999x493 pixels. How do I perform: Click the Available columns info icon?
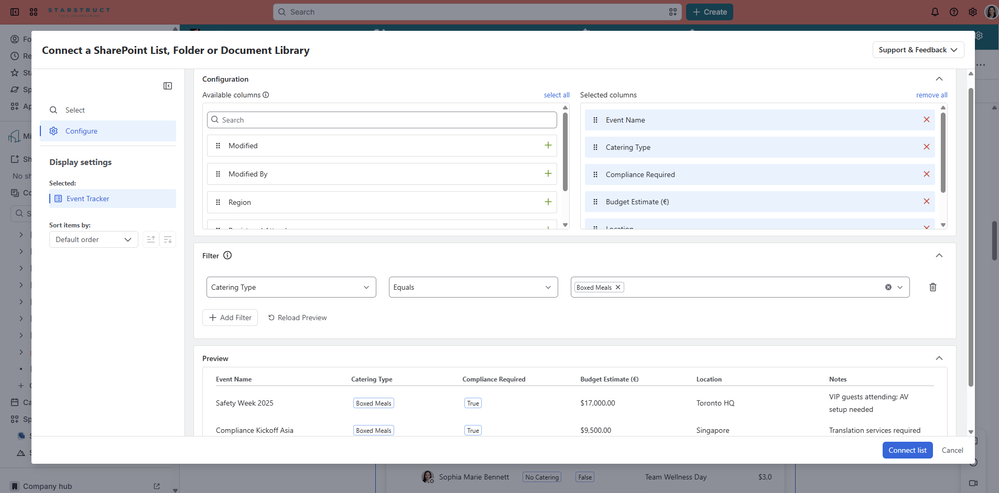coord(266,95)
